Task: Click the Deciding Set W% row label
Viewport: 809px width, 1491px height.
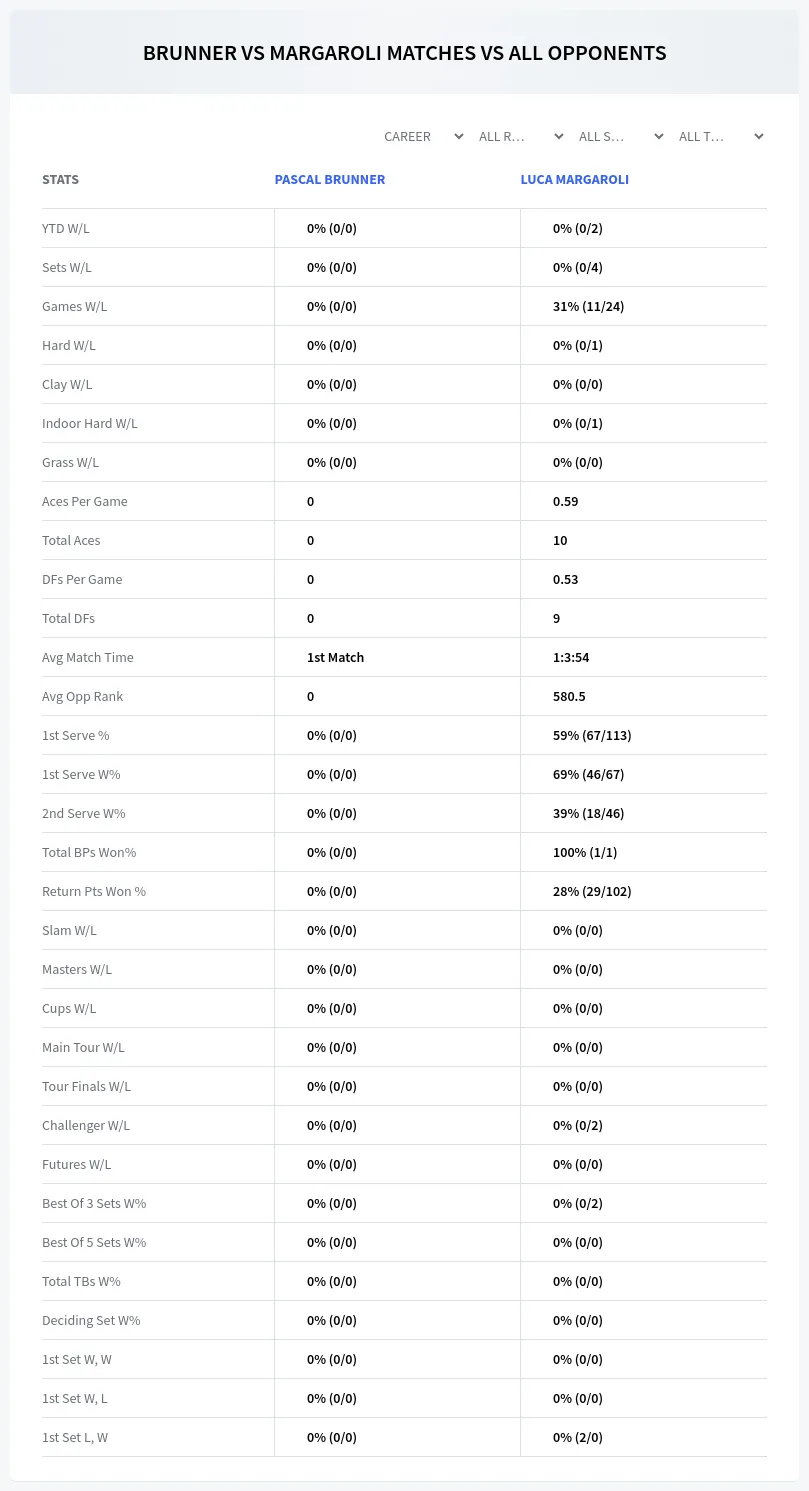Action: click(x=91, y=1320)
